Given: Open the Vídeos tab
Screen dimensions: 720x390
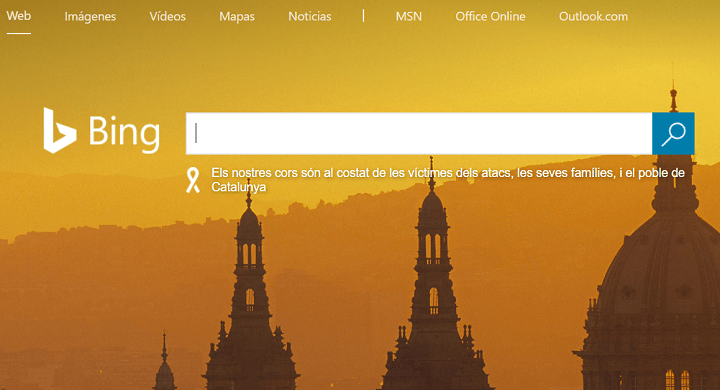Looking at the screenshot, I should (168, 17).
